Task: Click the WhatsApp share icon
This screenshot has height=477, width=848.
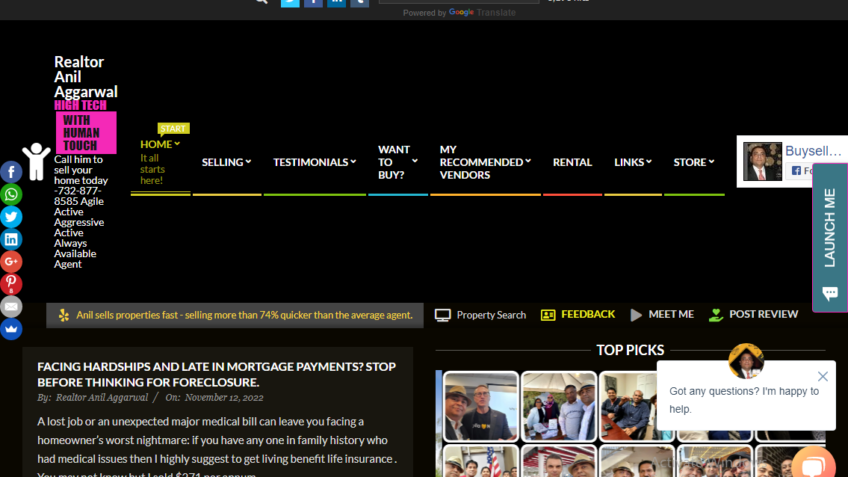Action: point(11,195)
